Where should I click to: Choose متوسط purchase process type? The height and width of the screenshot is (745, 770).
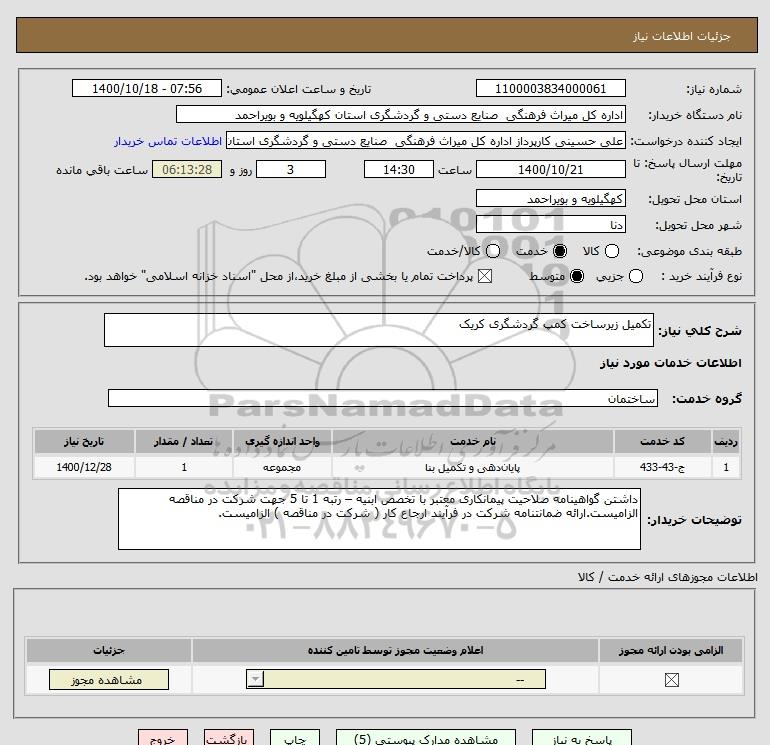click(577, 276)
